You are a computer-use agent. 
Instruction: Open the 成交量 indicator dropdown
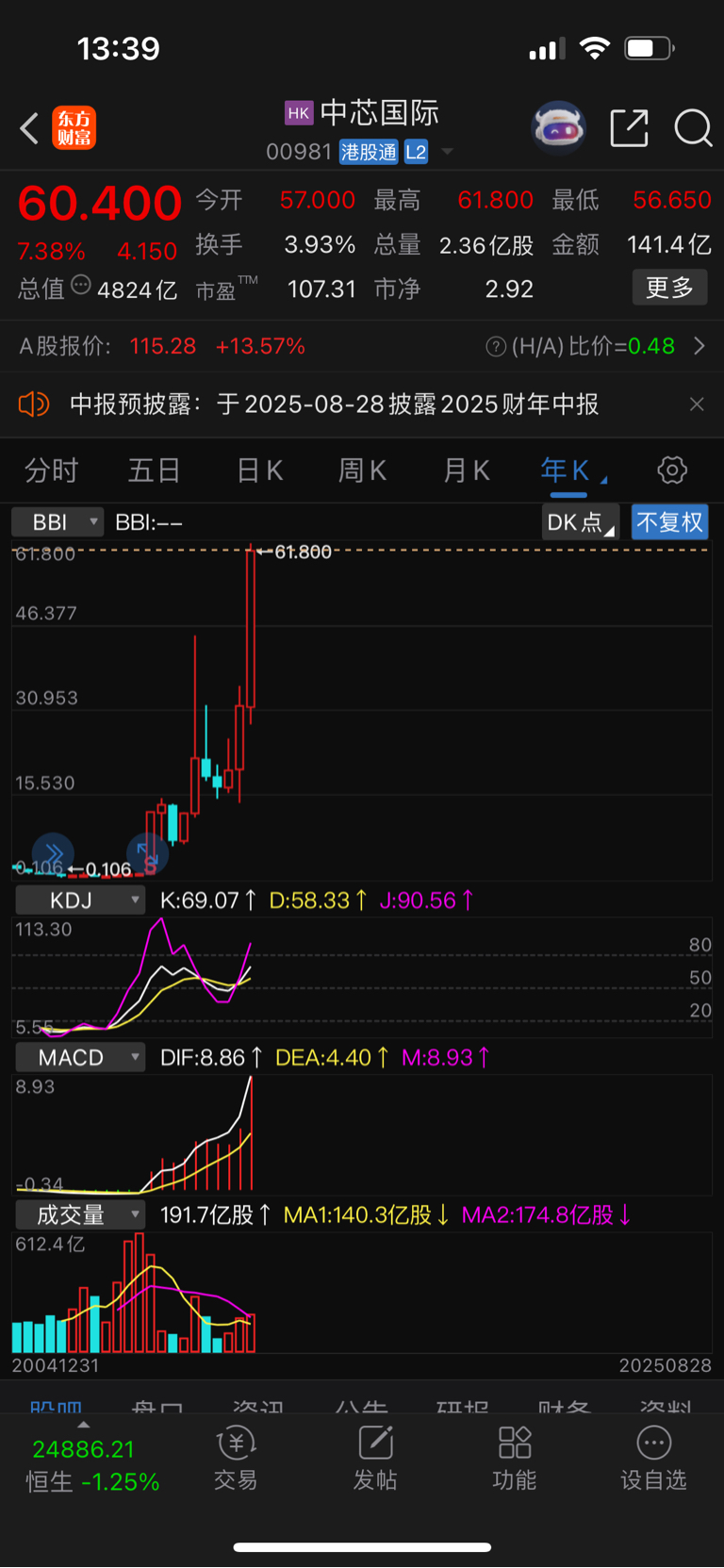coord(80,1215)
